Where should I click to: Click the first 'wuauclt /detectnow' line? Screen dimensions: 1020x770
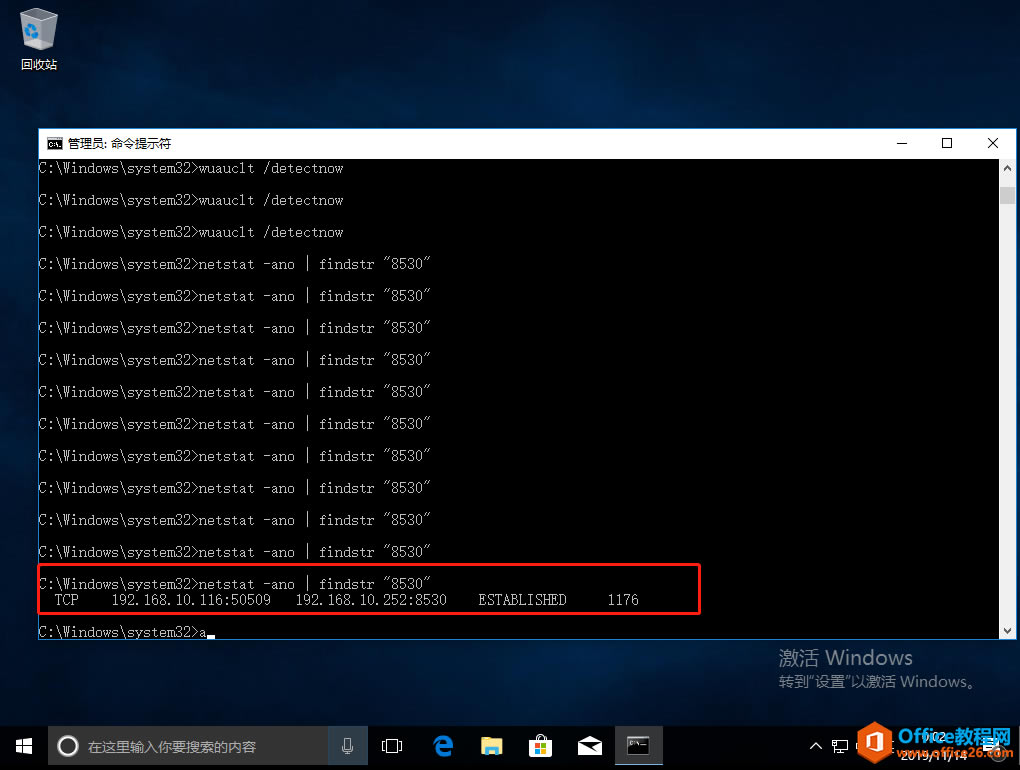191,168
